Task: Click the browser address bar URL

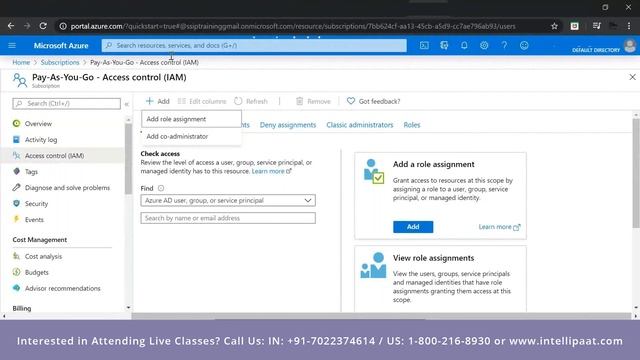Action: (x=293, y=26)
